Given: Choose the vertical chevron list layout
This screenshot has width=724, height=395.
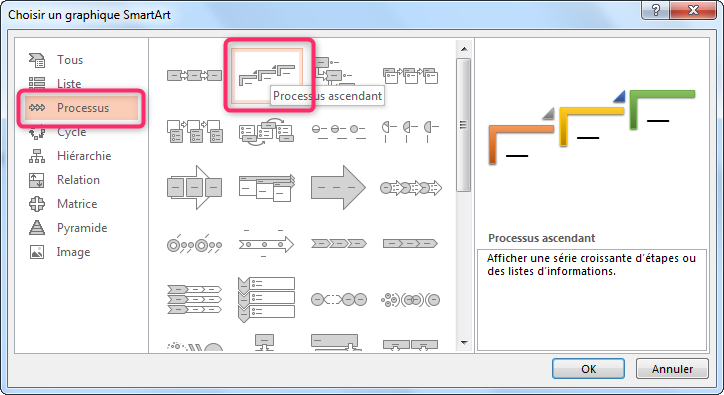Looking at the screenshot, I should click(x=266, y=299).
